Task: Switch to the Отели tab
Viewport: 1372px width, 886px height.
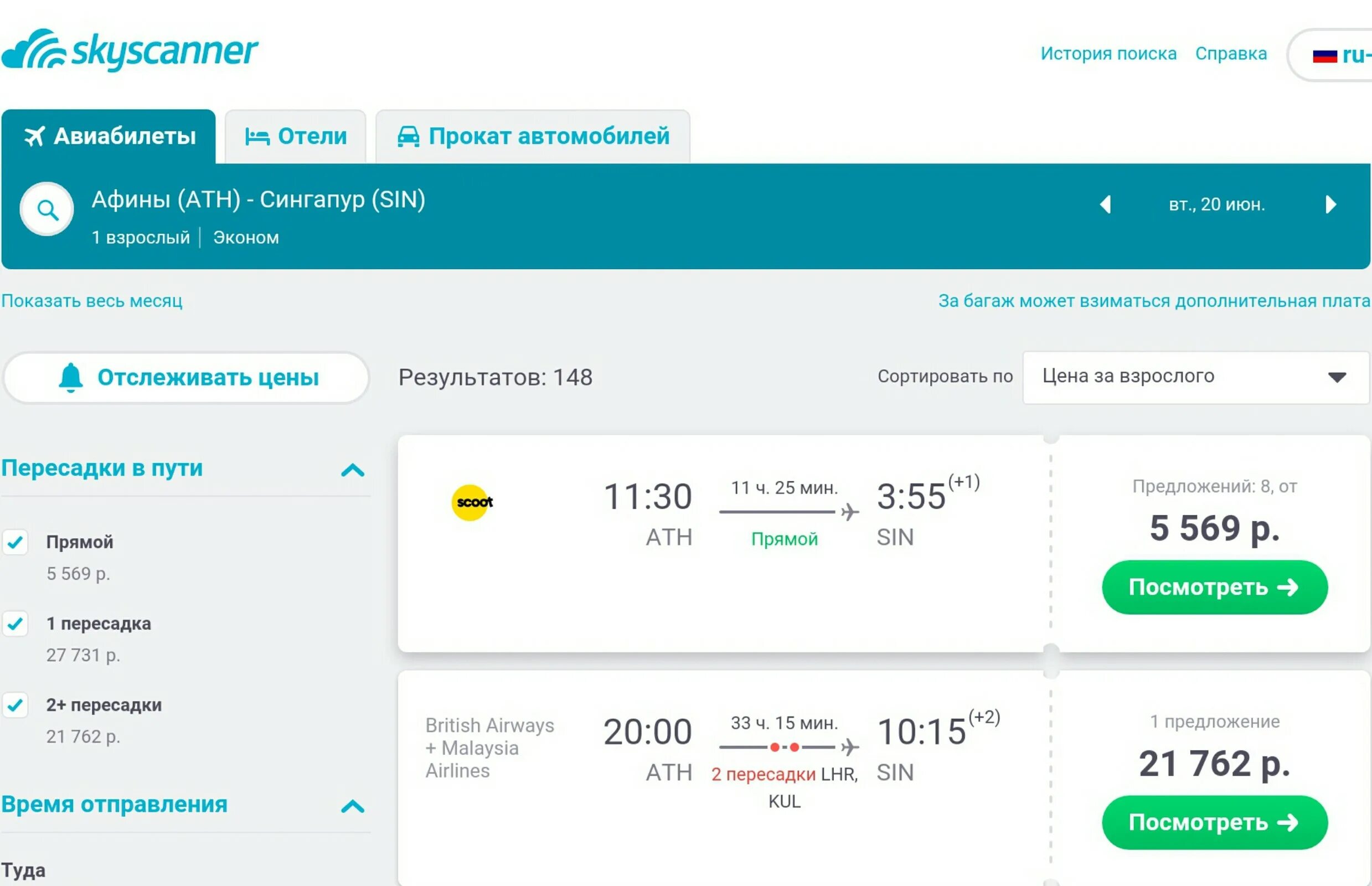Action: 295,135
